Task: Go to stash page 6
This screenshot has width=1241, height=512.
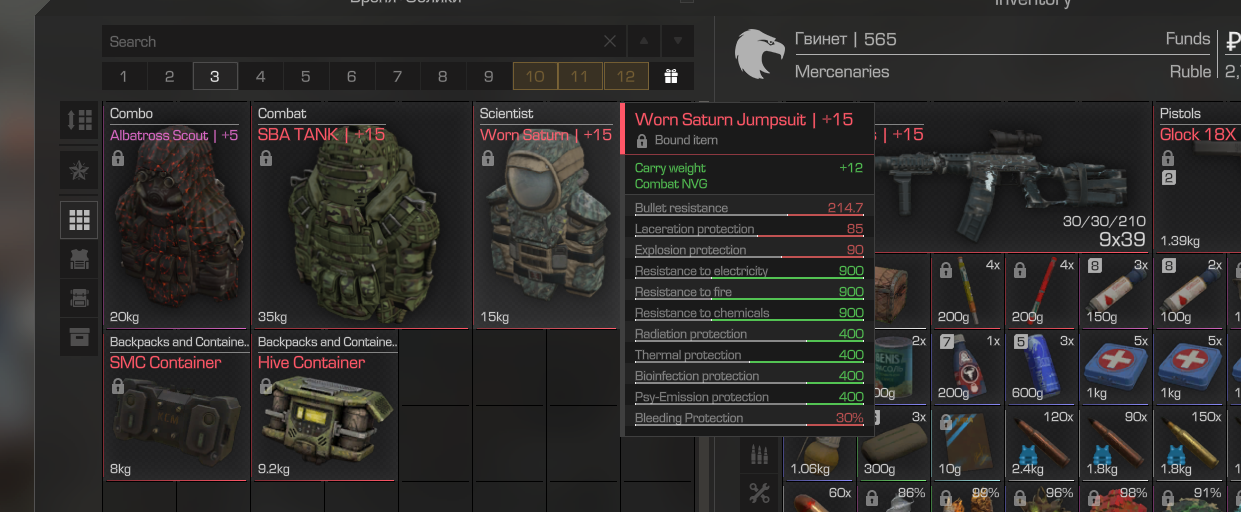Action: pos(352,76)
